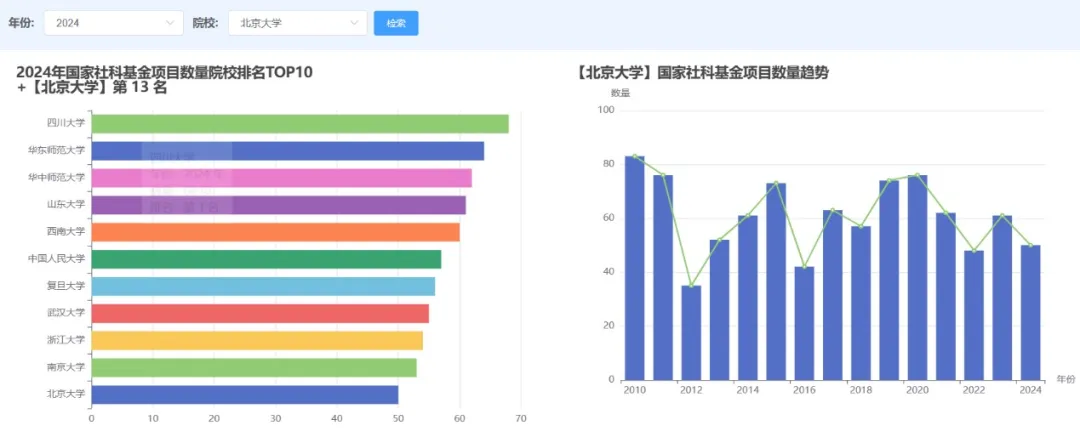Click the 2020 bar in trend chart
Image resolution: width=1080 pixels, height=437 pixels.
[917, 278]
